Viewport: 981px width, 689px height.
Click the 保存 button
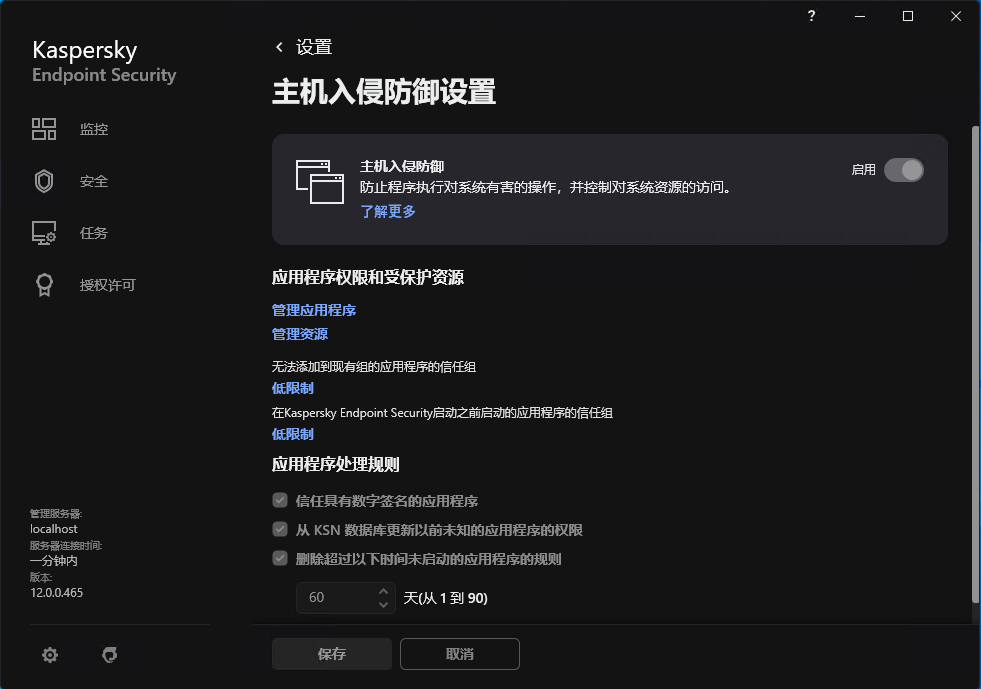coord(332,654)
